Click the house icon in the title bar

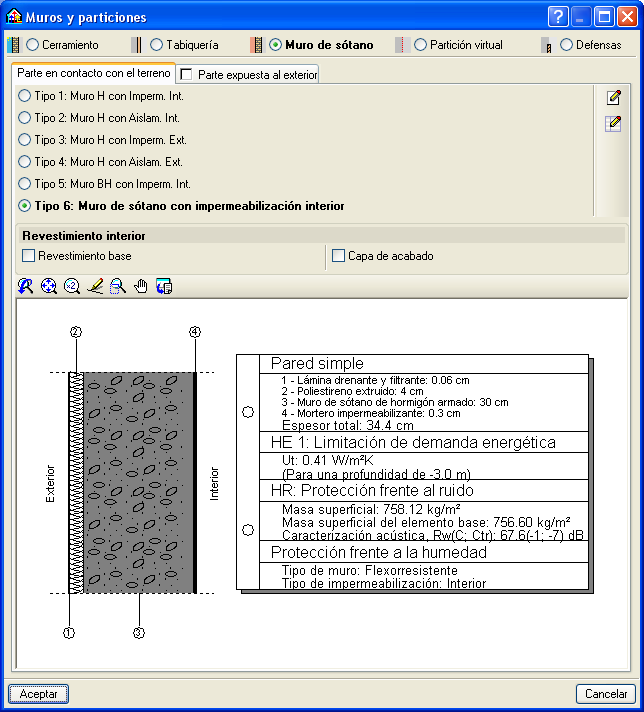tap(14, 16)
